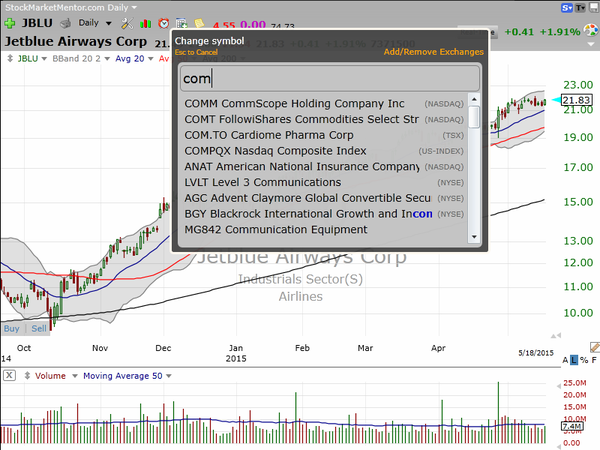Screen dimensions: 600x450
Task: Click the calendar with plus icon
Action: pos(181,24)
